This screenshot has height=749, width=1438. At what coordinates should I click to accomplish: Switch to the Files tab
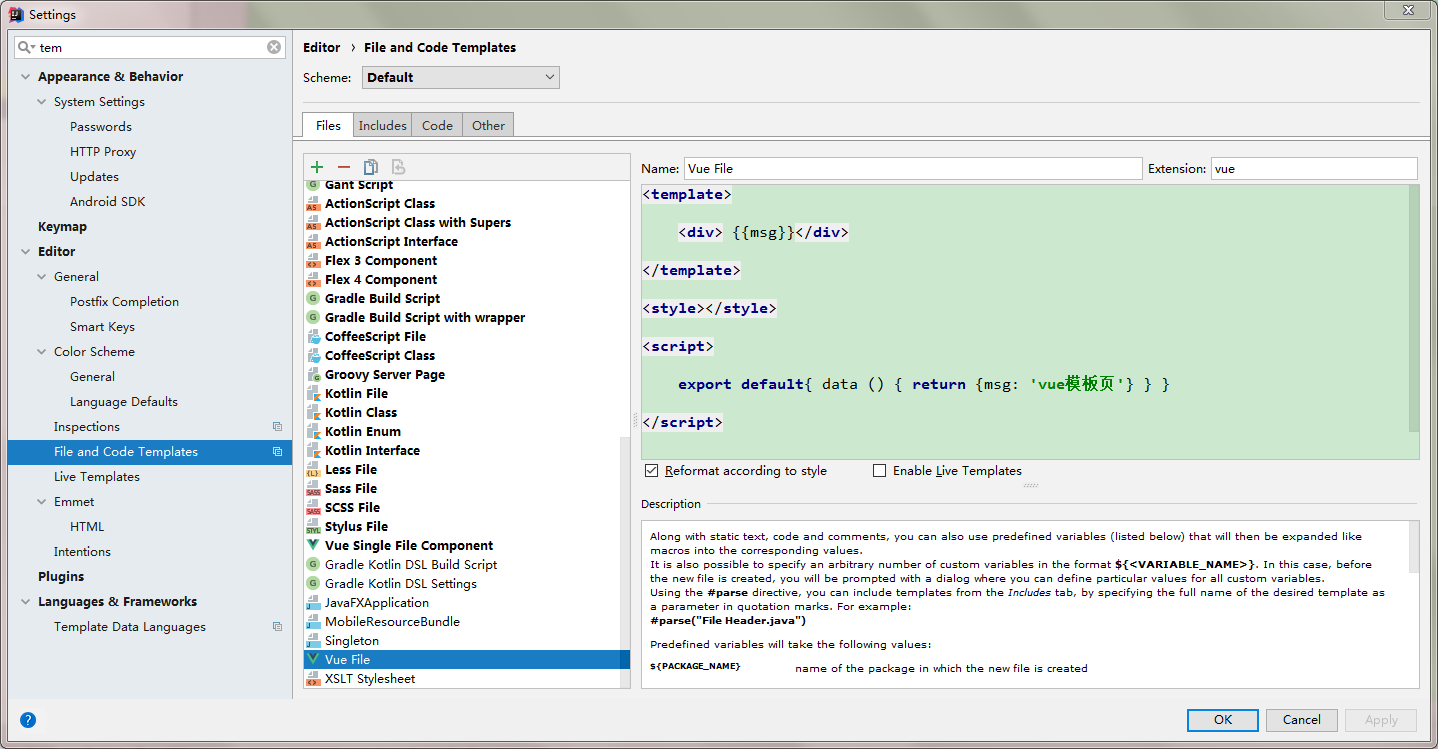(x=328, y=125)
